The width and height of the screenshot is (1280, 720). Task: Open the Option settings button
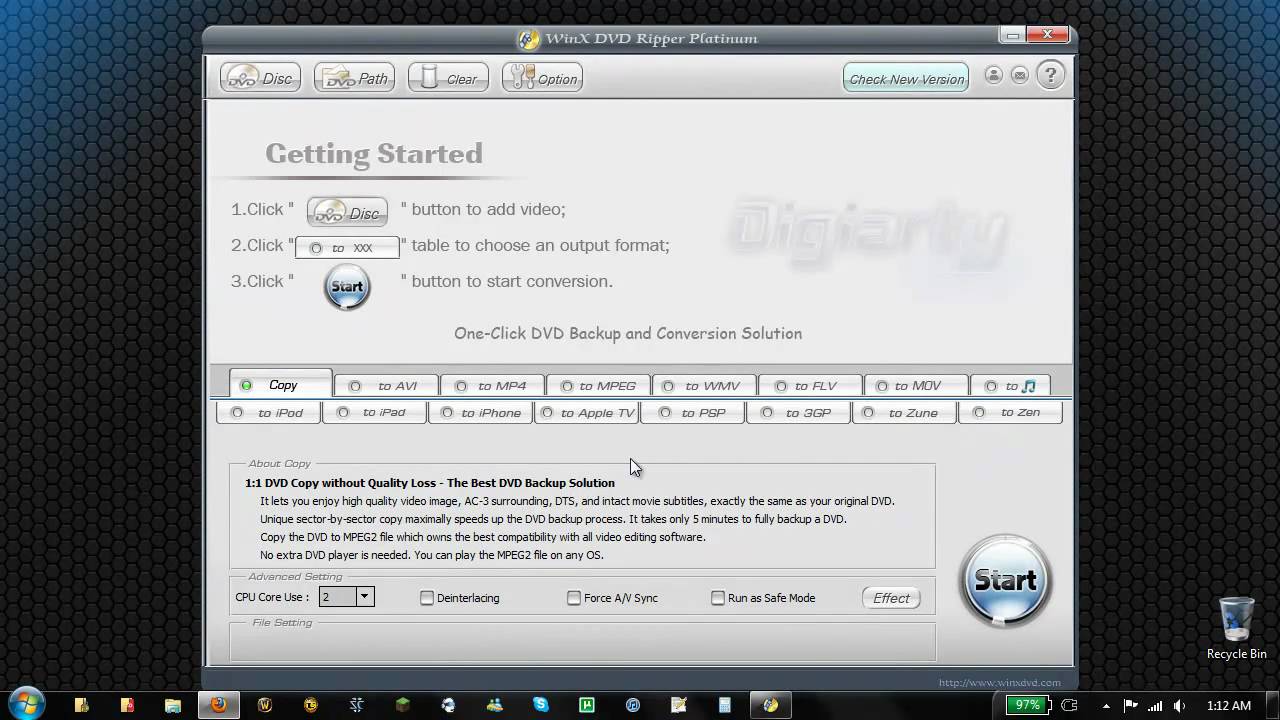tap(542, 78)
